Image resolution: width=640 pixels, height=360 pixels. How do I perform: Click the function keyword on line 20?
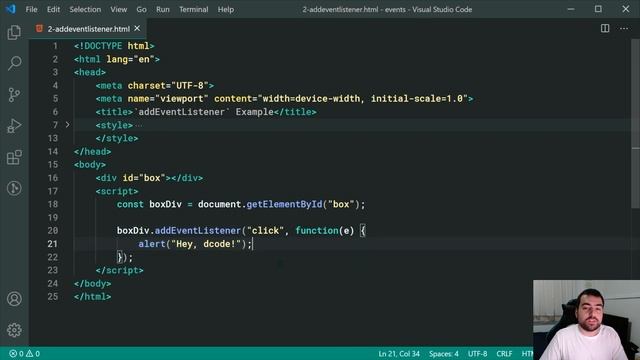pos(317,231)
